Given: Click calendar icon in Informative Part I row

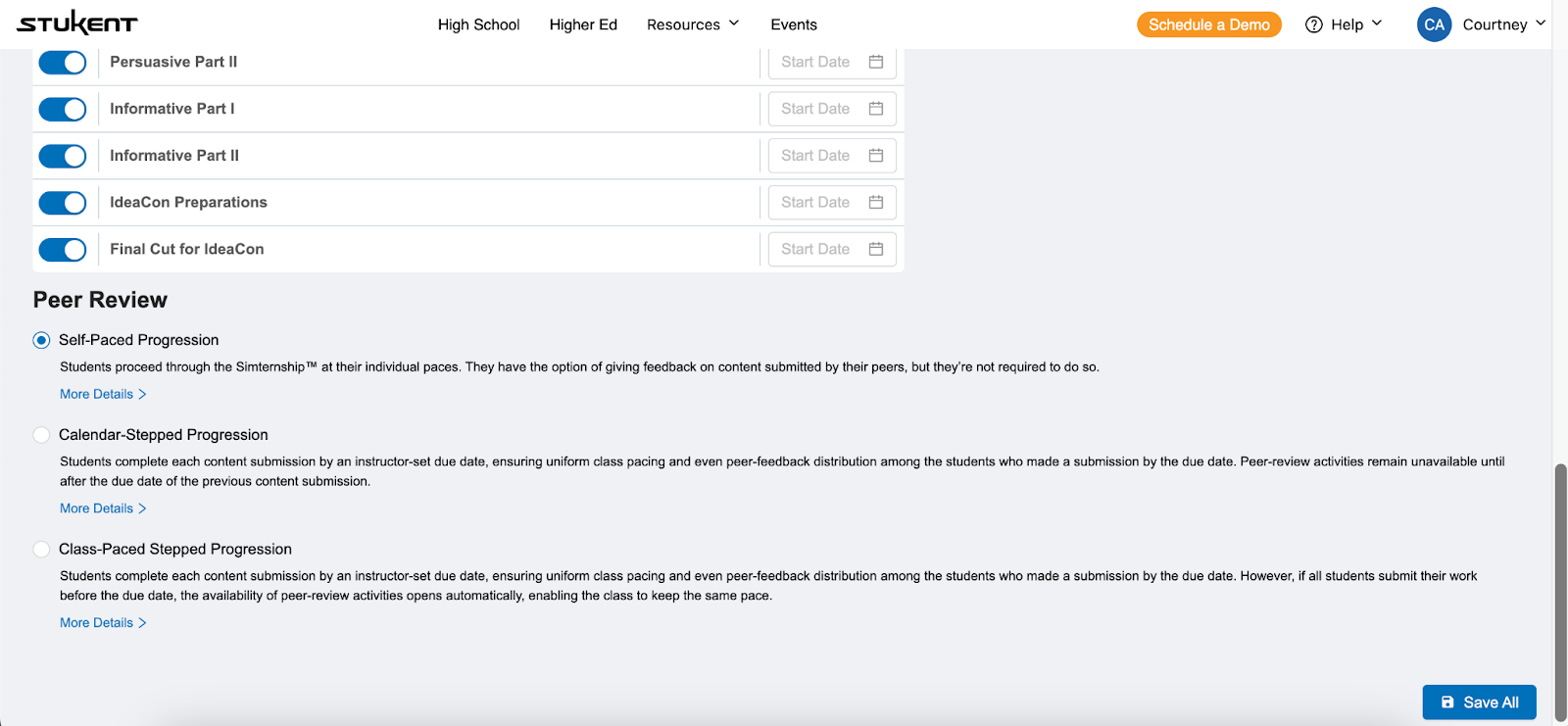Looking at the screenshot, I should tap(876, 109).
